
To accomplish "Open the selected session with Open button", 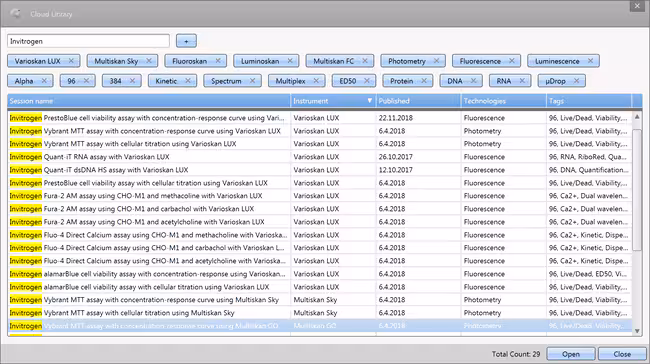I will pos(571,354).
